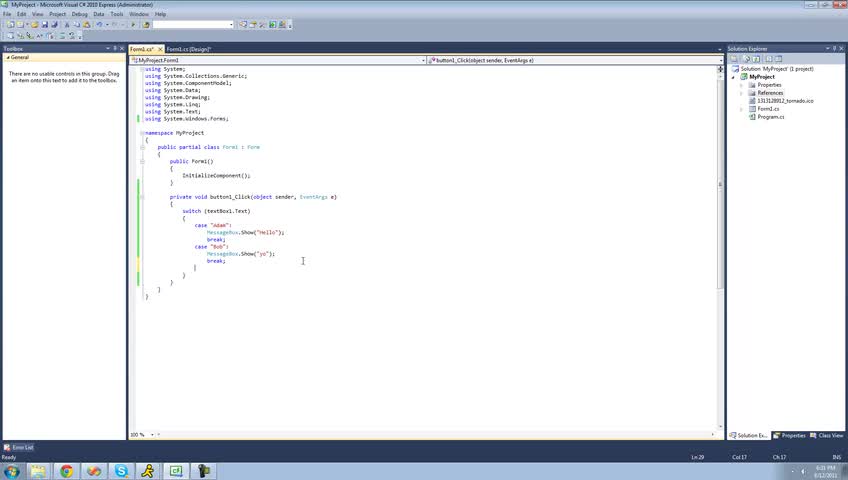Open Chrome from the taskbar
Screen dimensions: 848x480
click(x=67, y=471)
